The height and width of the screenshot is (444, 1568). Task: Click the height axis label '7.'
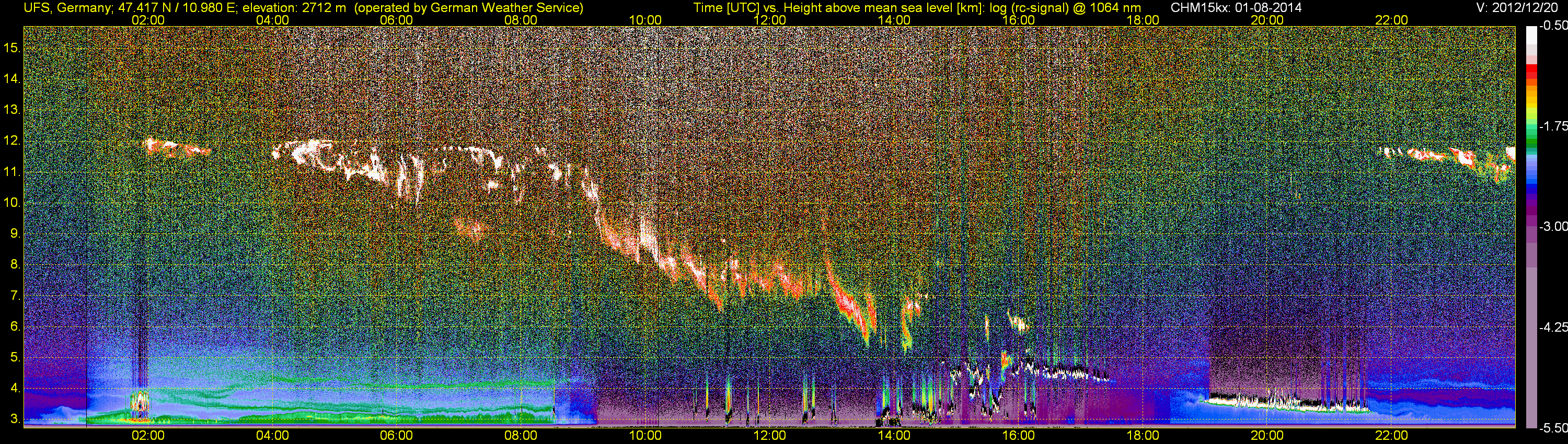point(16,296)
